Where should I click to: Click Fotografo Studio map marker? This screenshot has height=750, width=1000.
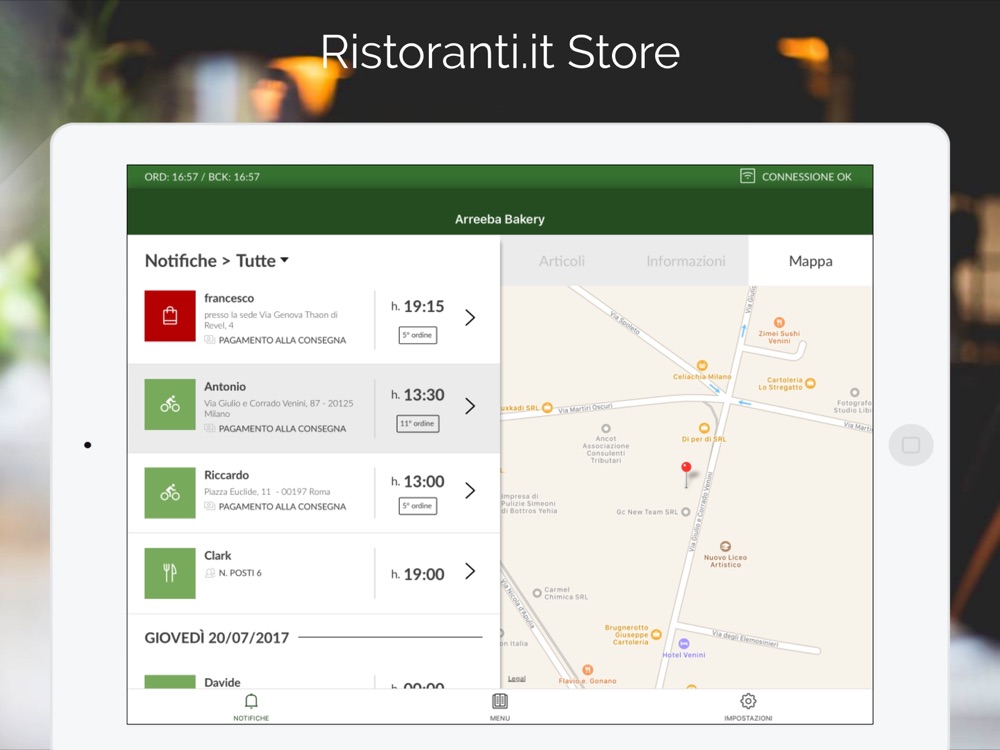(x=855, y=392)
